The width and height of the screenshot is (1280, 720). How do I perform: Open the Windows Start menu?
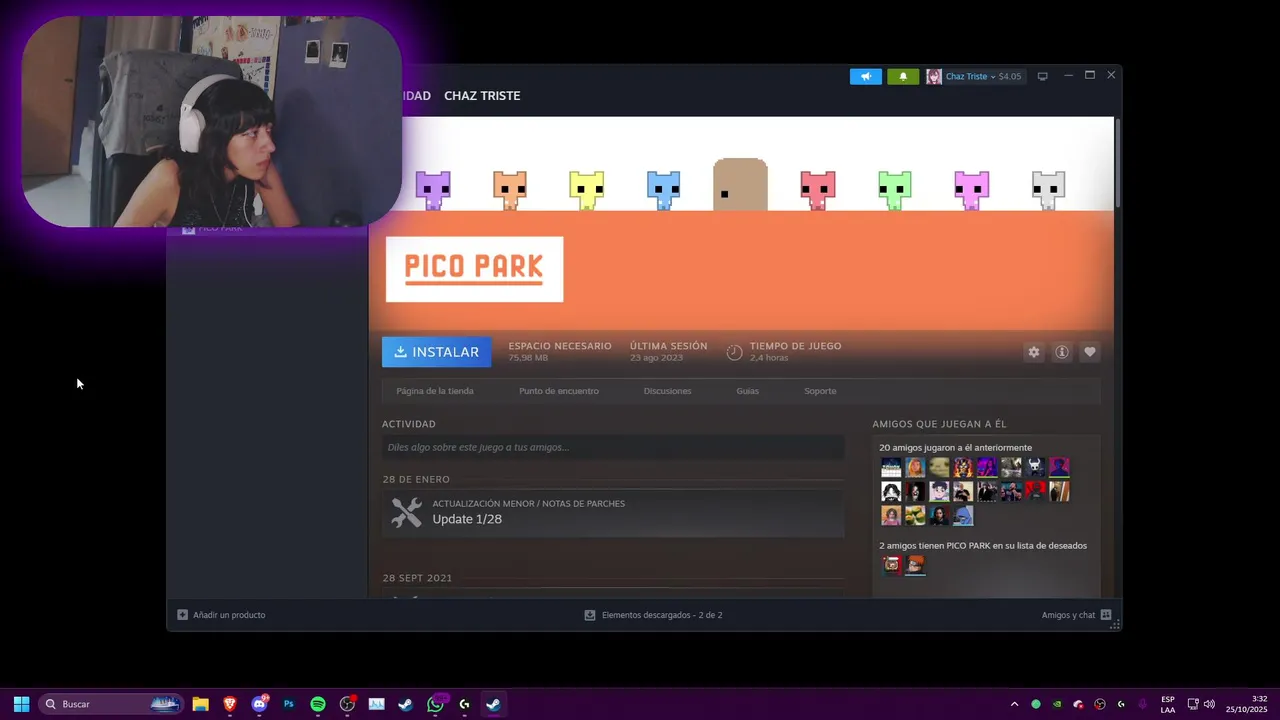[x=21, y=704]
